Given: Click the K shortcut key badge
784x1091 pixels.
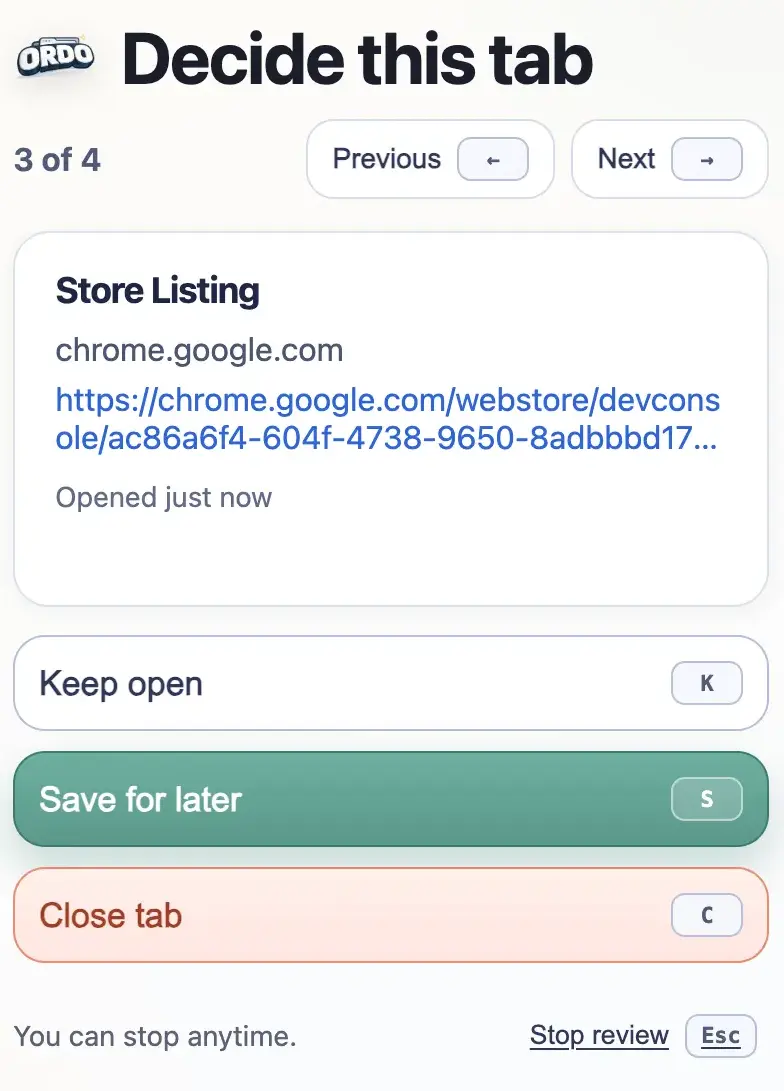Looking at the screenshot, I should click(x=706, y=684).
